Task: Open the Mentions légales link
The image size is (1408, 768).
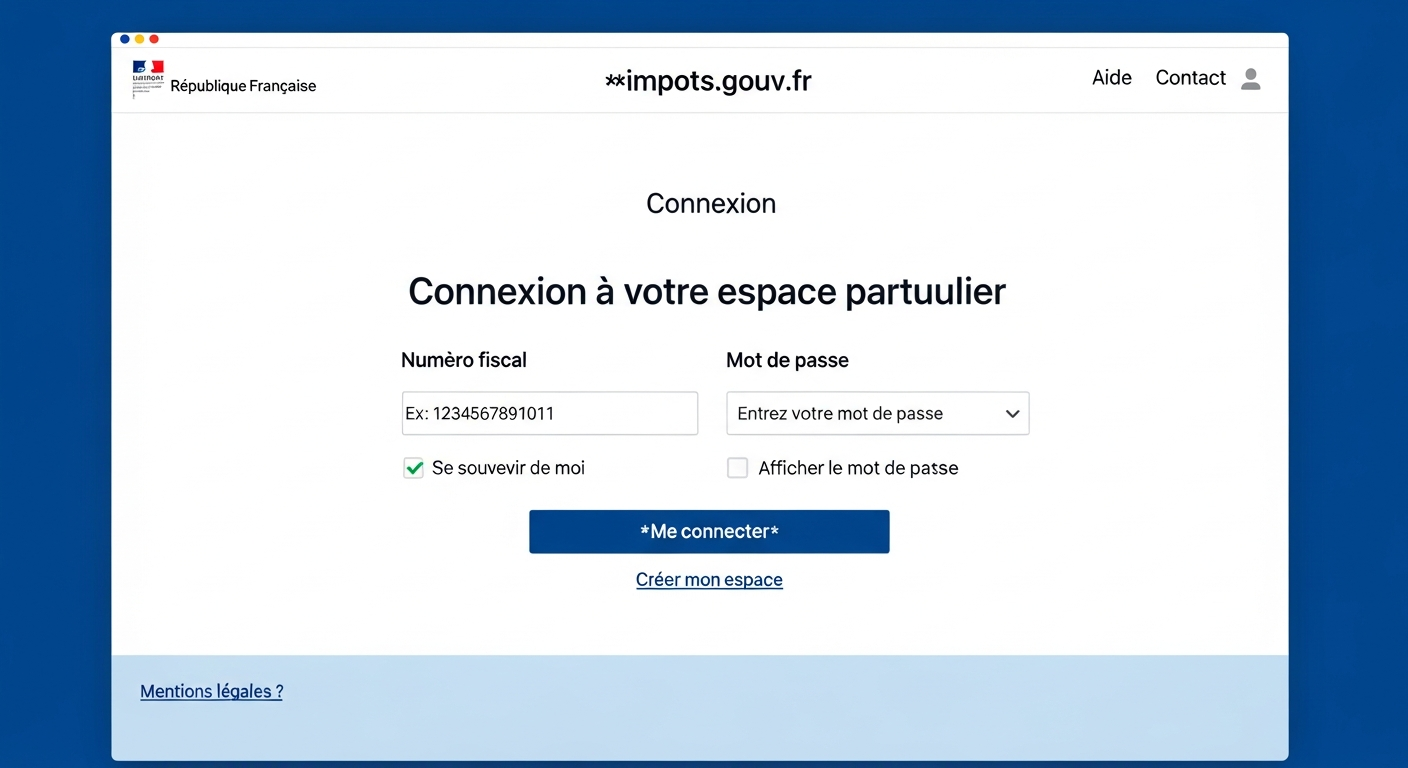Action: (211, 691)
